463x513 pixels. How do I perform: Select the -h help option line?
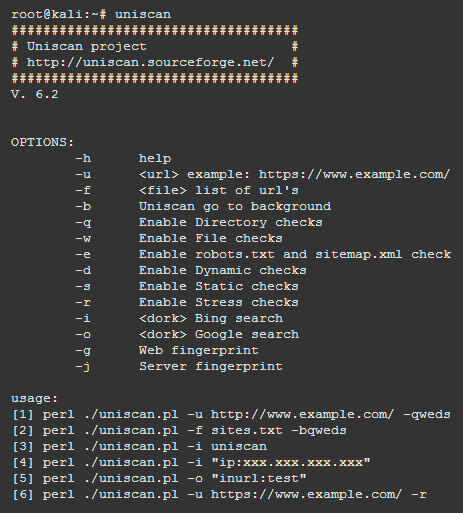point(123,158)
